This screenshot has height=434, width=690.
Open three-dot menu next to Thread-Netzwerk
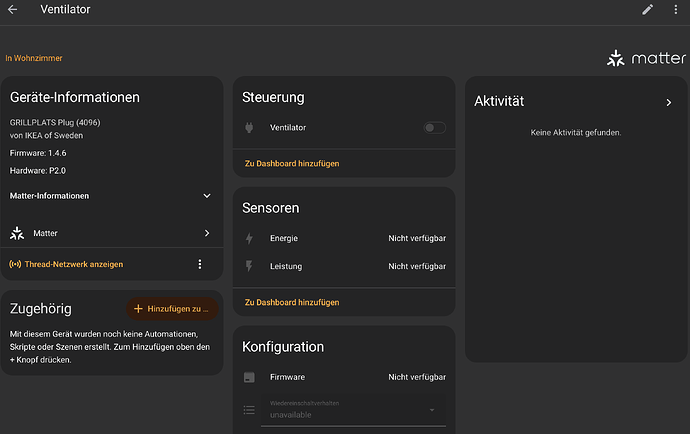200,264
